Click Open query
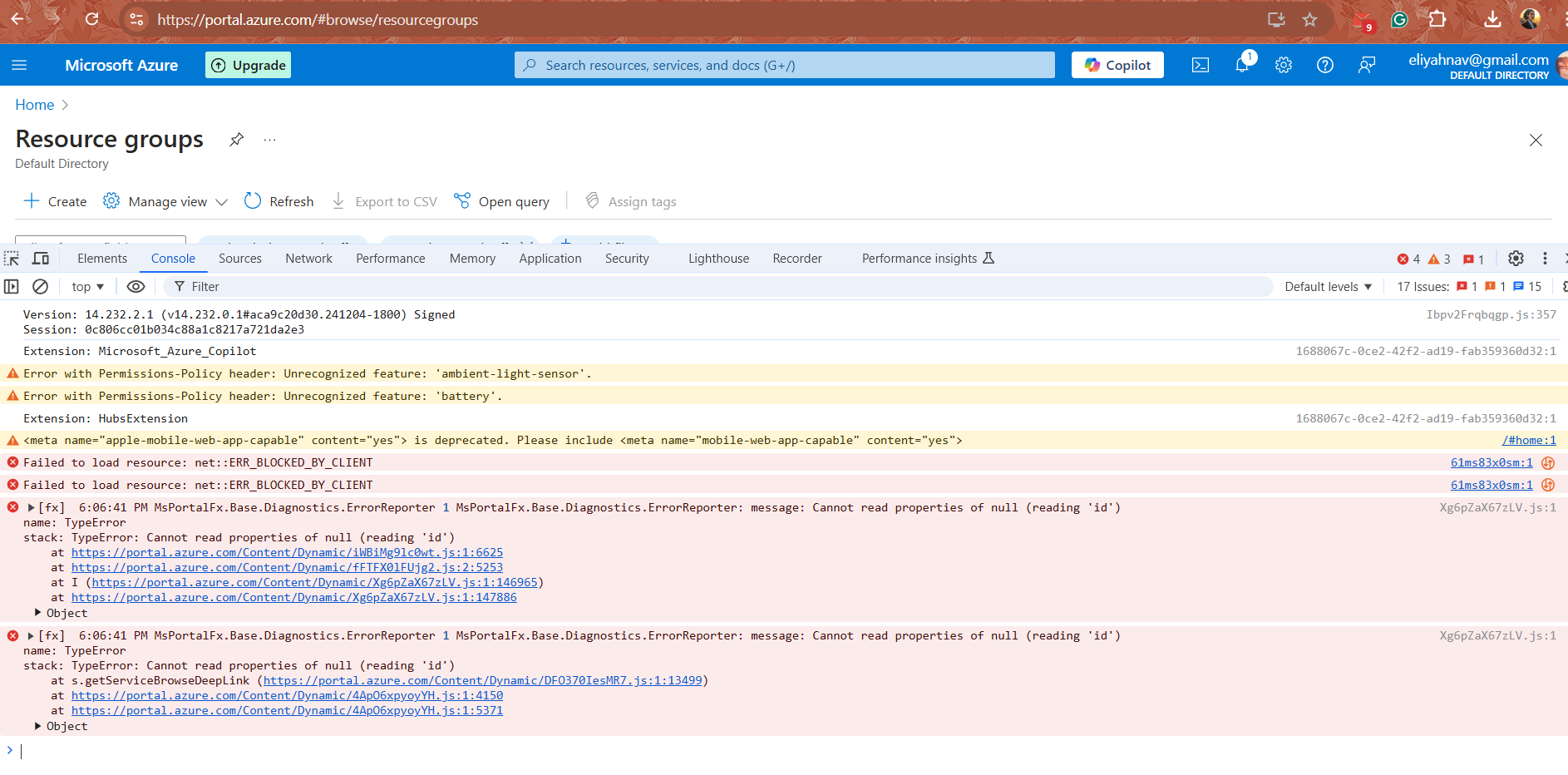Image resolution: width=1568 pixels, height=775 pixels. [x=501, y=201]
